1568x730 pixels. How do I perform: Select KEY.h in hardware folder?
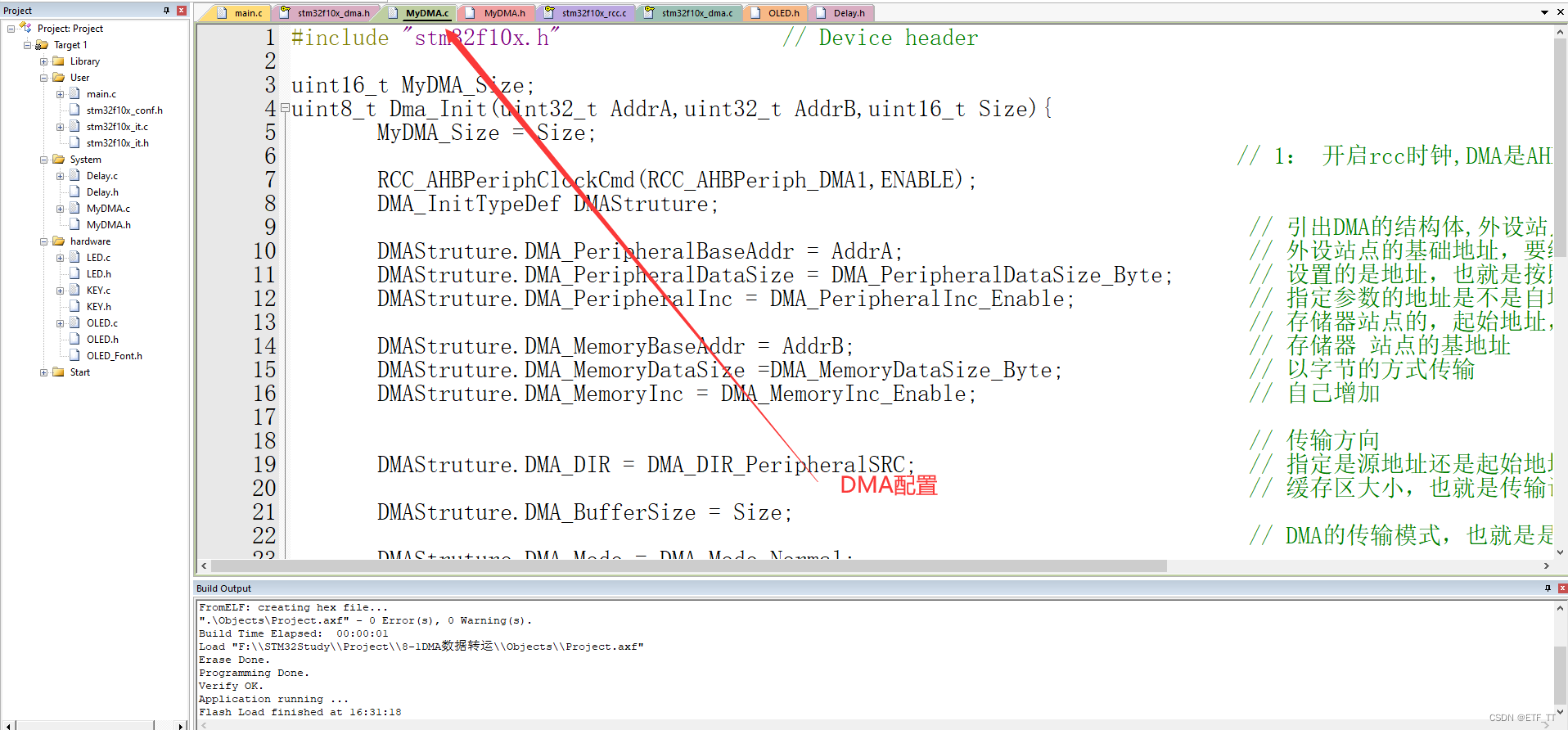point(98,307)
